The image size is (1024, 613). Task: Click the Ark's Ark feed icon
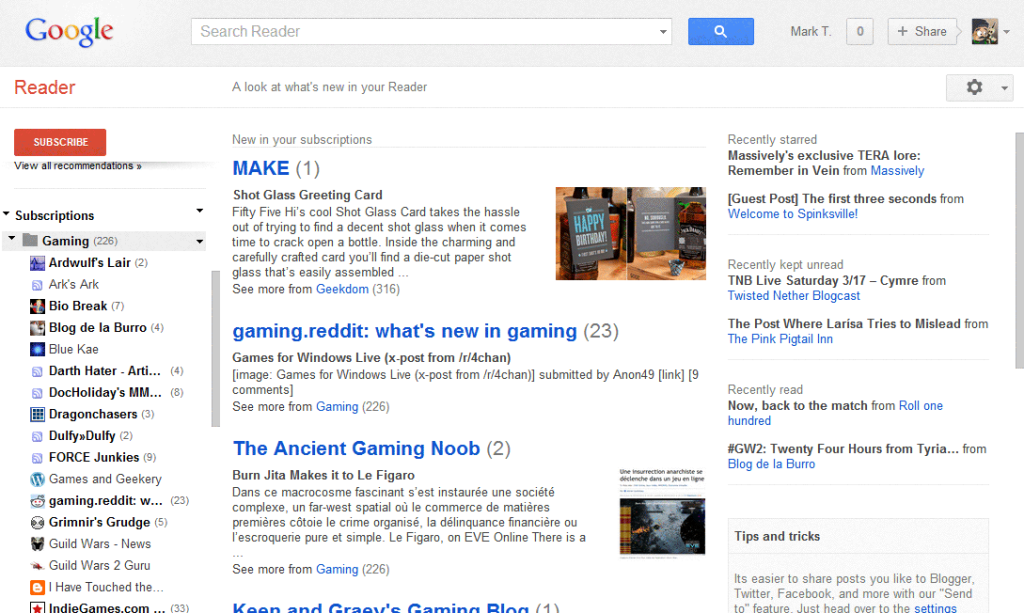tap(37, 285)
